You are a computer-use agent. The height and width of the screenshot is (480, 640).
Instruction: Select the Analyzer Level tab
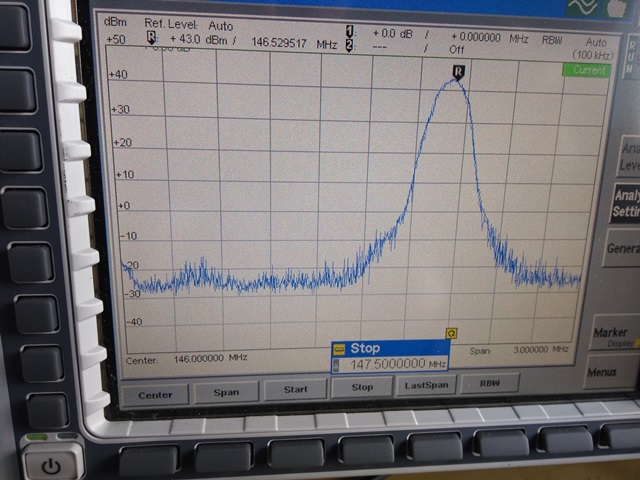(x=627, y=157)
